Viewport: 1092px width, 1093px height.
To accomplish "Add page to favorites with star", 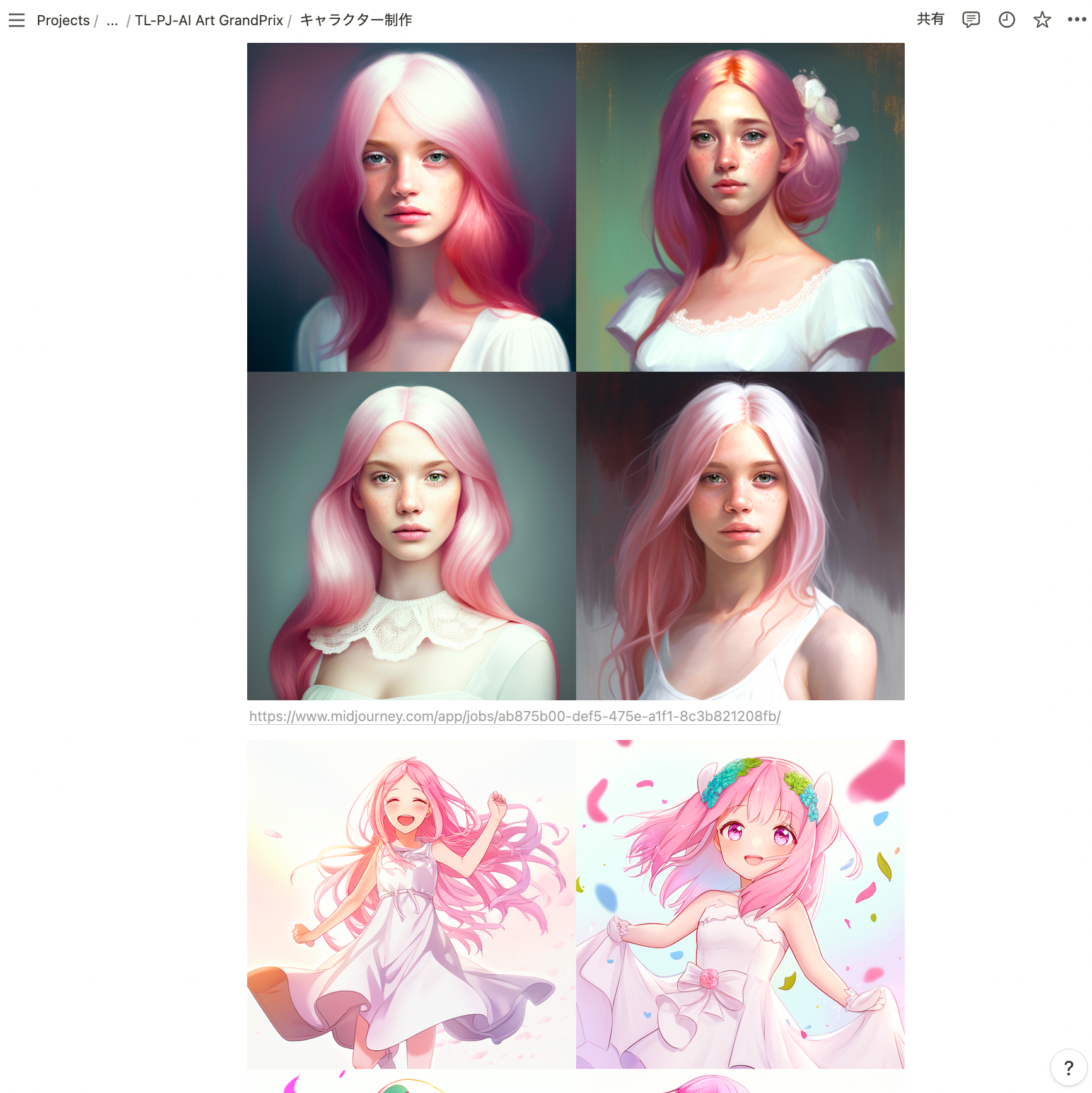I will point(1042,20).
